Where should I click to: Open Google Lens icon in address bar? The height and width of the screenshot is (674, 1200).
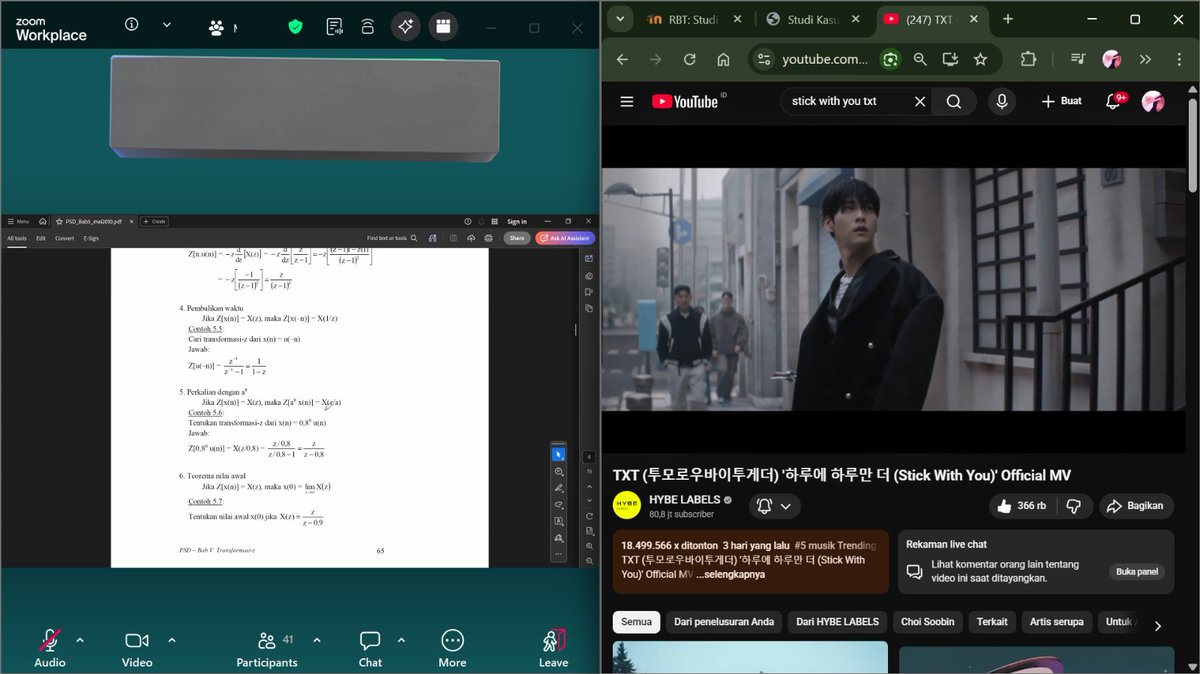889,59
